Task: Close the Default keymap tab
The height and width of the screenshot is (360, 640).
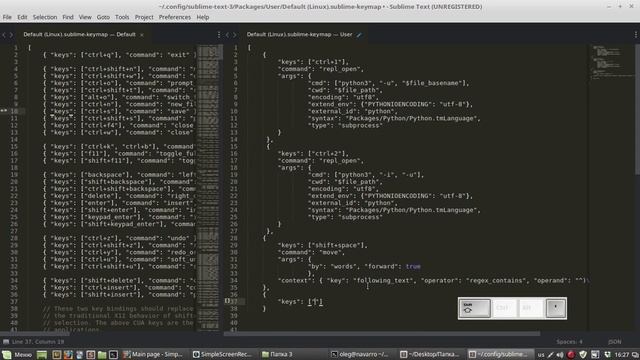Action: (142, 35)
